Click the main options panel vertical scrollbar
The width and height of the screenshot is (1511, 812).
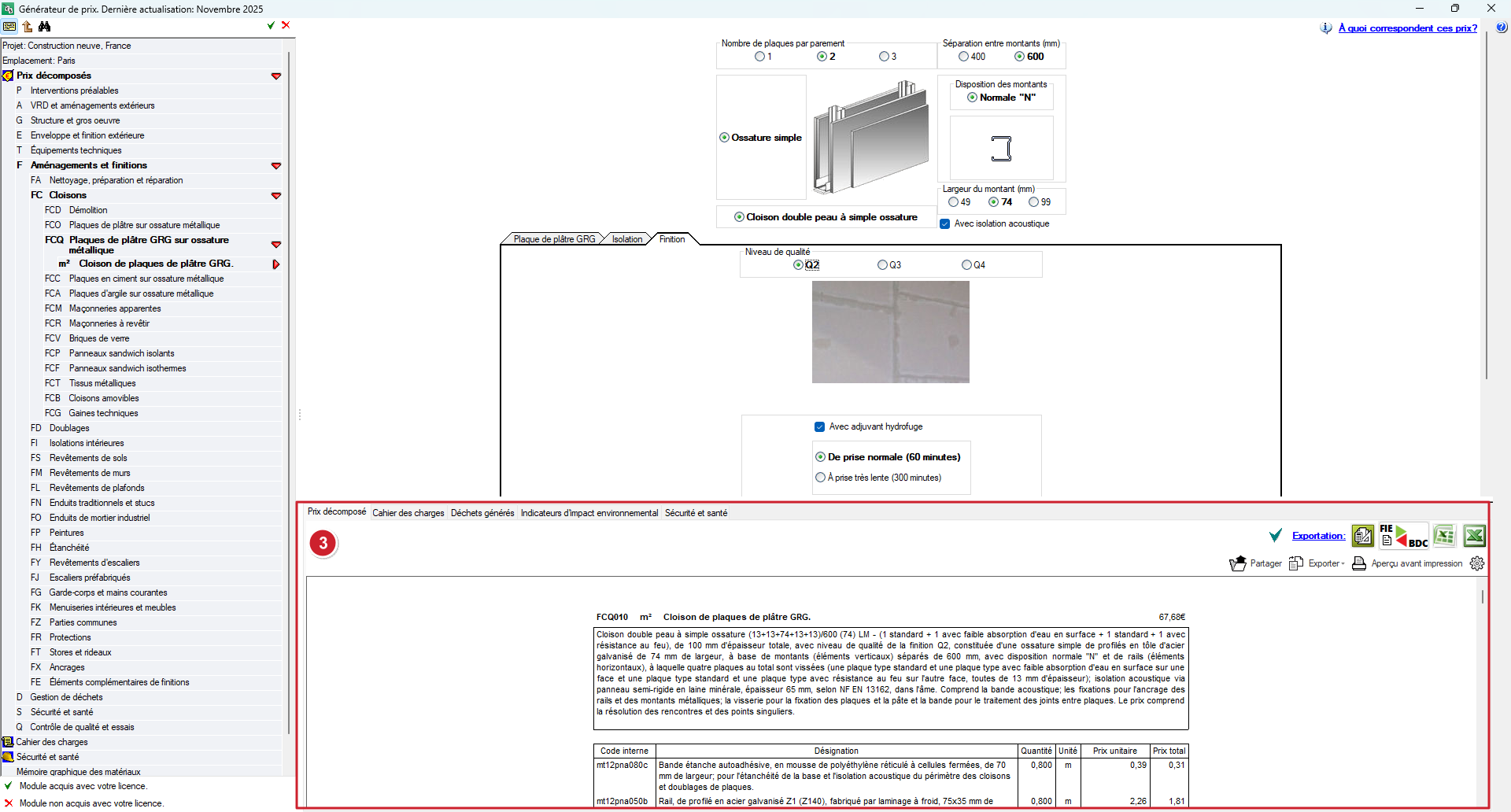1486,206
